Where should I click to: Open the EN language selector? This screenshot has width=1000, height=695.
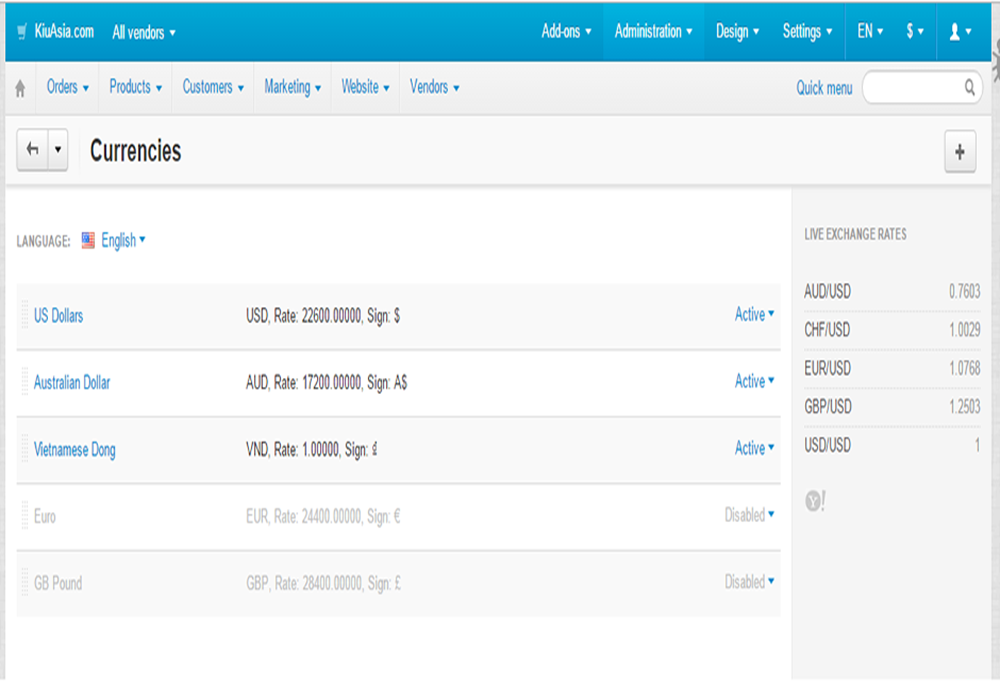[870, 31]
